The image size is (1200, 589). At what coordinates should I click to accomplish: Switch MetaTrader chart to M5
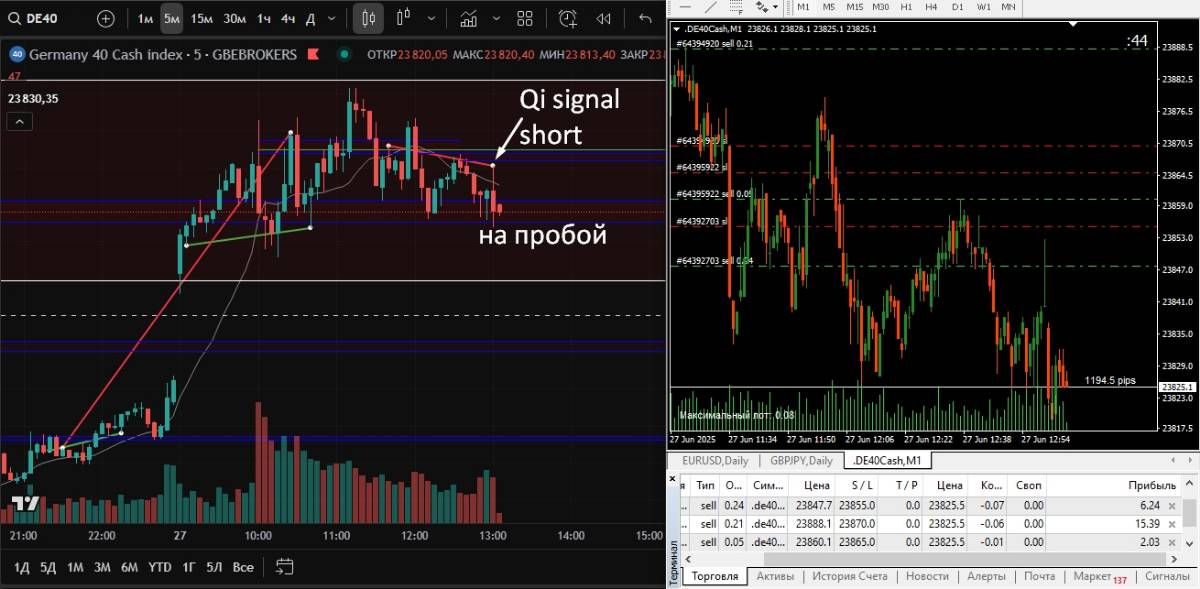pyautogui.click(x=829, y=7)
